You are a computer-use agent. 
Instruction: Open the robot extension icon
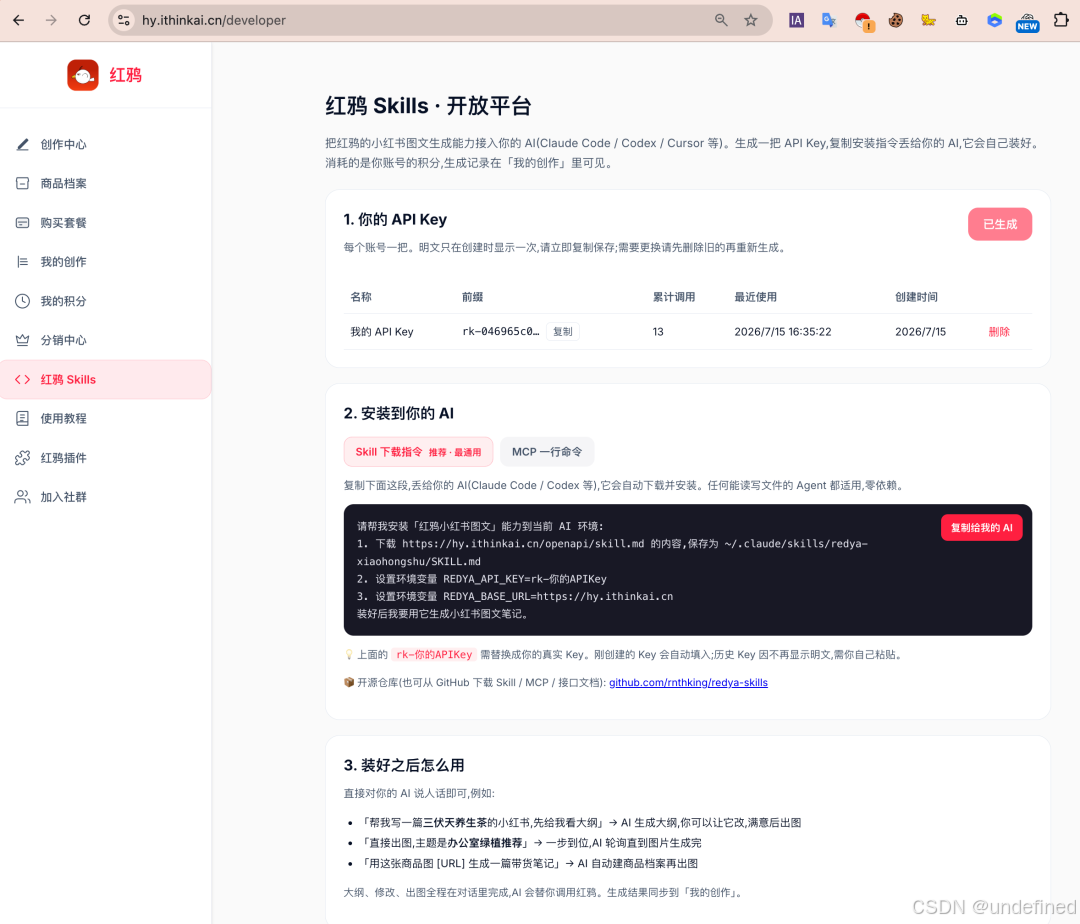pos(962,20)
